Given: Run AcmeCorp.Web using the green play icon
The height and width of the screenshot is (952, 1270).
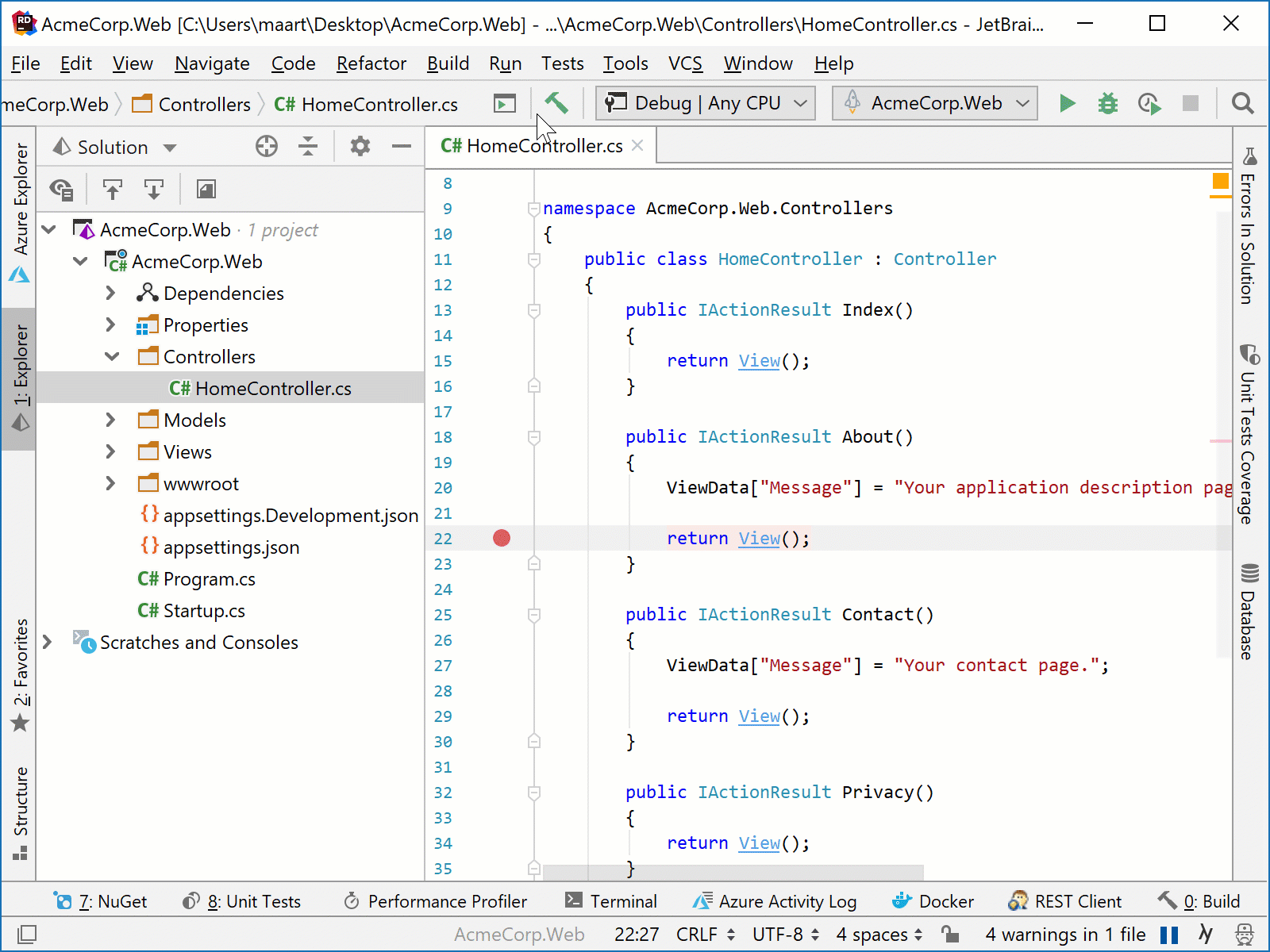Looking at the screenshot, I should pyautogui.click(x=1067, y=103).
